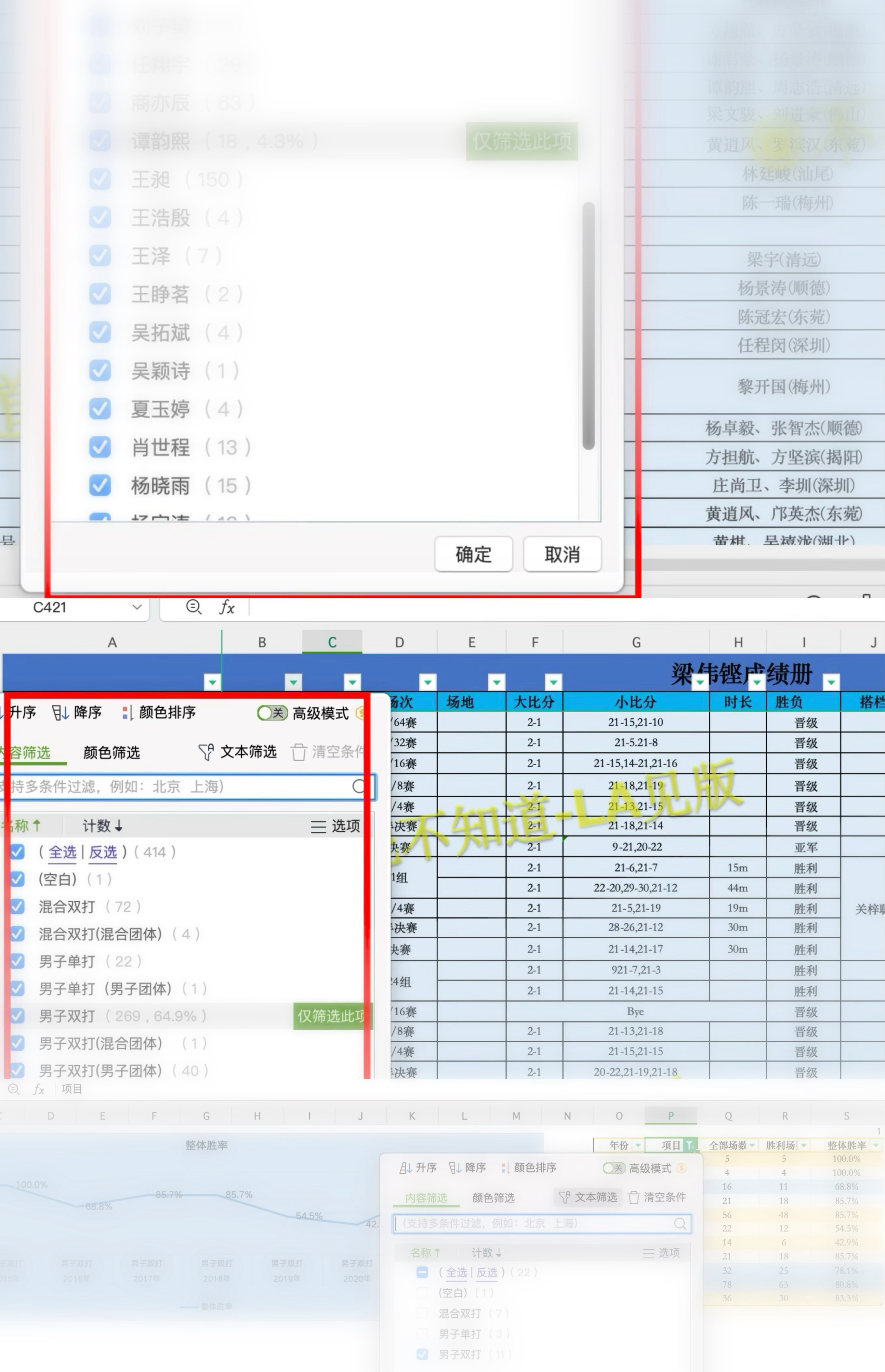Click the search field in the 22-count filter panel
The height and width of the screenshot is (1372, 885).
(x=542, y=1223)
